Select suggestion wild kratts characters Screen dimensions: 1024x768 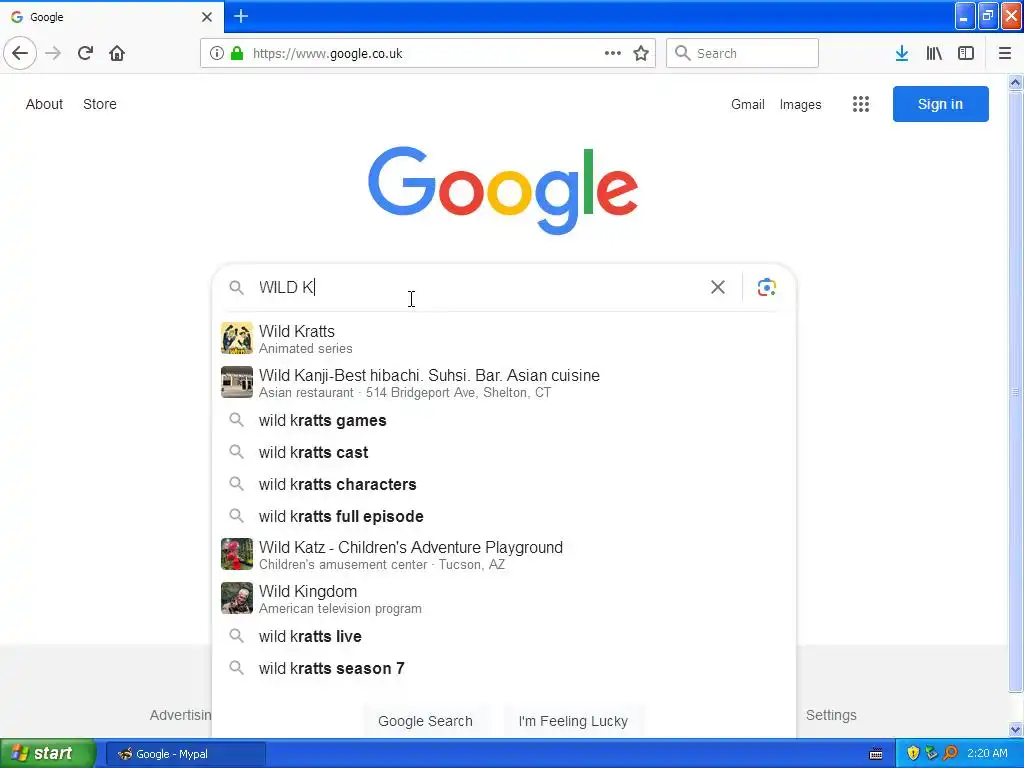504,485
